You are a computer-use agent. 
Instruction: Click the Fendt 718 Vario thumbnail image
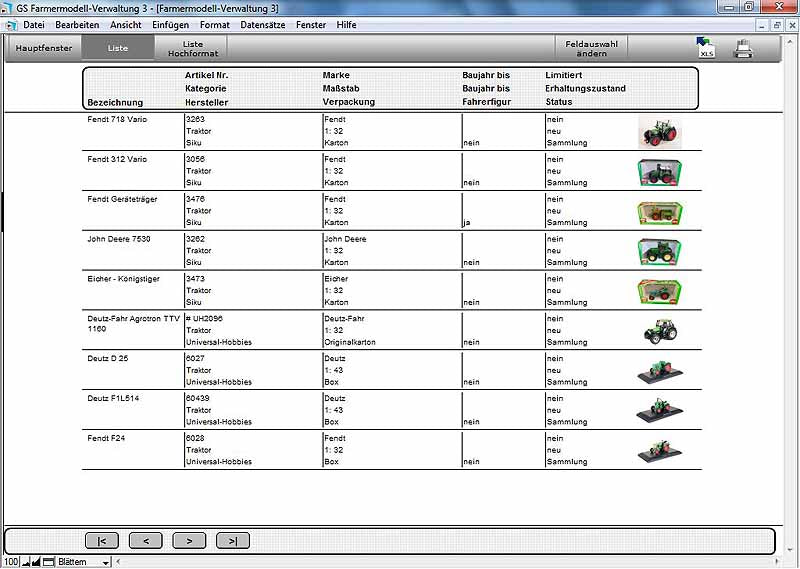(660, 132)
